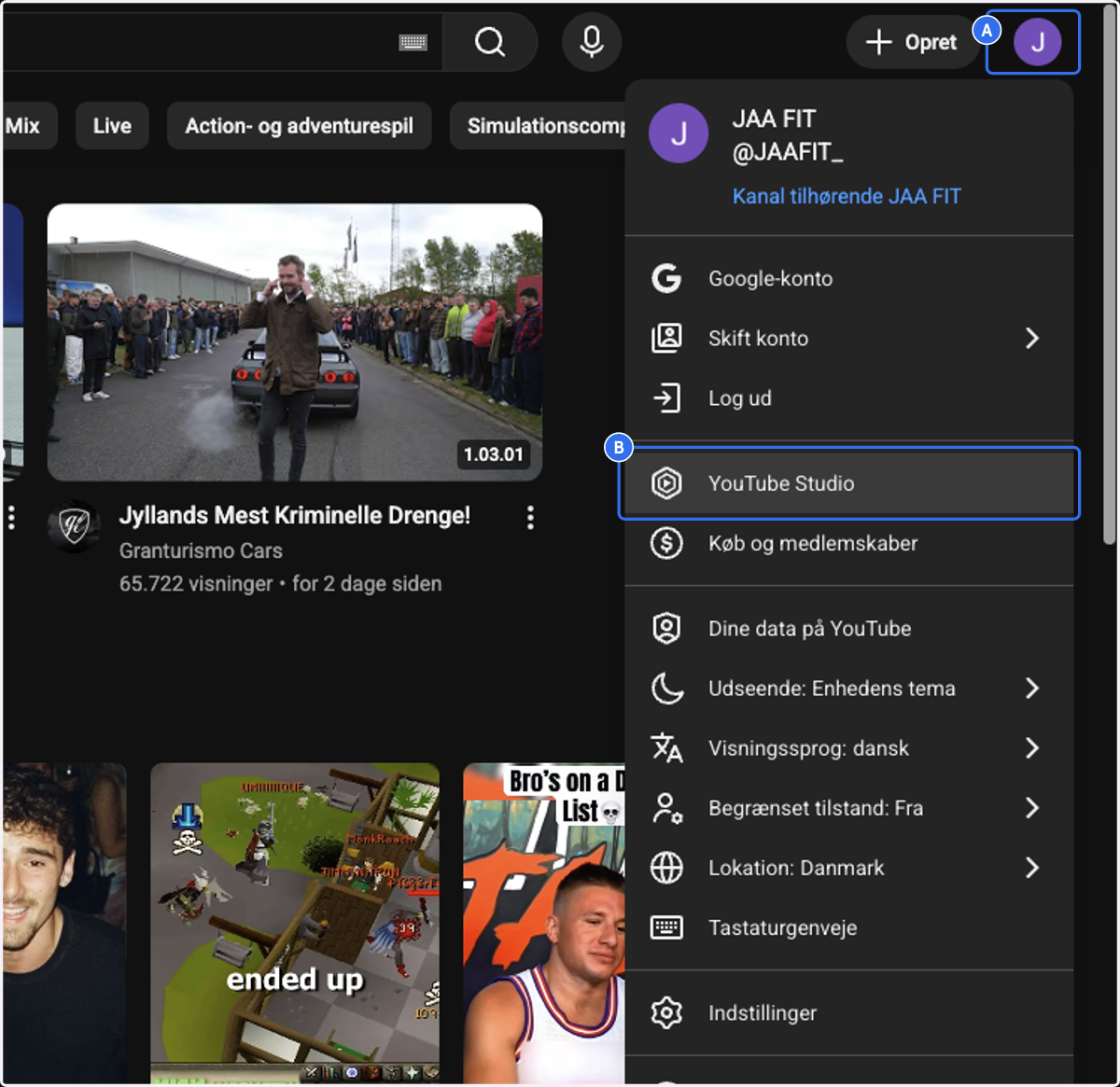The width and height of the screenshot is (1120, 1087).
Task: Click the Skift konto switch-account icon
Action: [666, 338]
